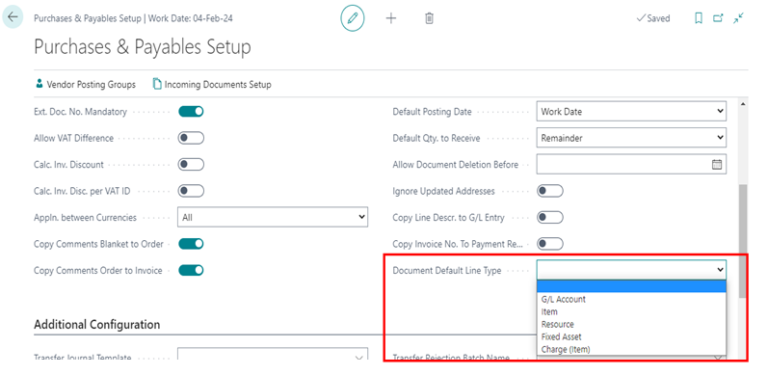Click the Work Date: 04-Feb-24 breadcrumb text
The width and height of the screenshot is (768, 375).
(191, 19)
